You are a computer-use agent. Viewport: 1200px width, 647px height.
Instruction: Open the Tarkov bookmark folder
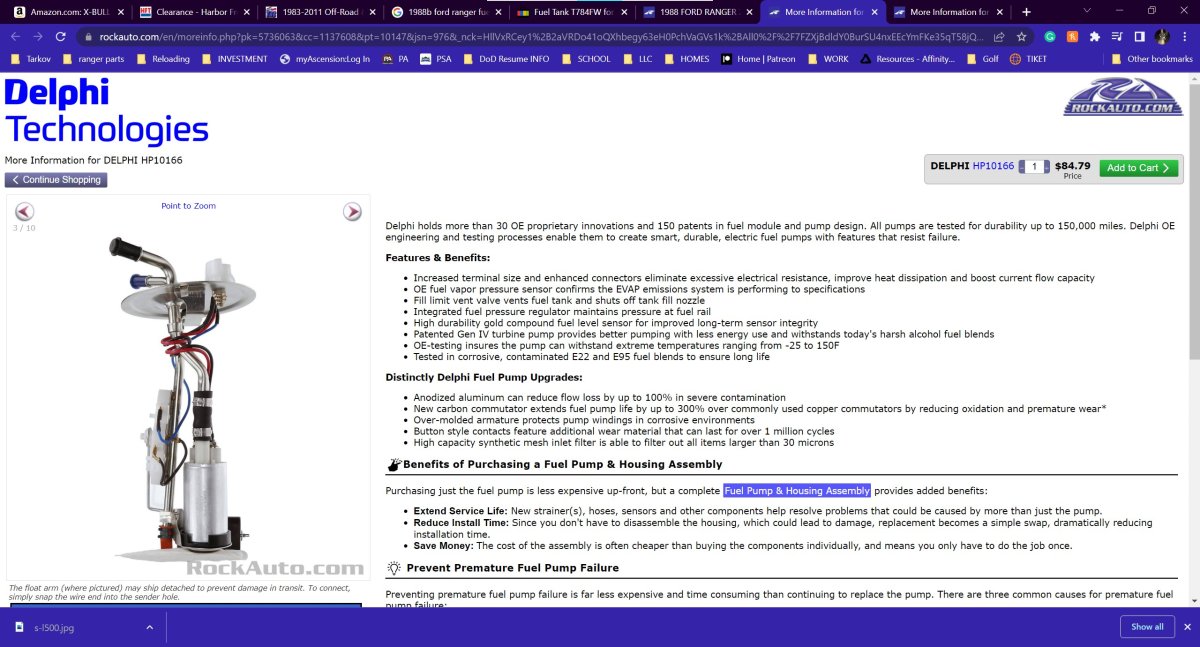[x=32, y=59]
